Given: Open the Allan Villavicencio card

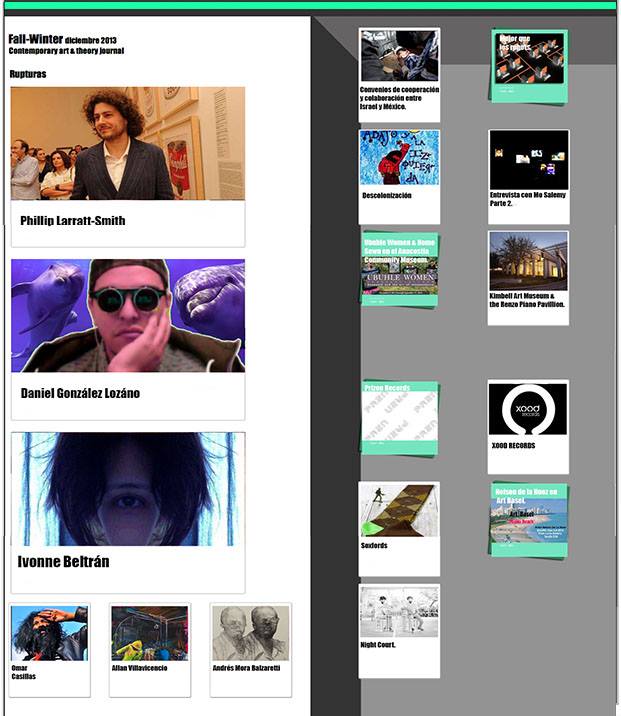Looking at the screenshot, I should [150, 650].
